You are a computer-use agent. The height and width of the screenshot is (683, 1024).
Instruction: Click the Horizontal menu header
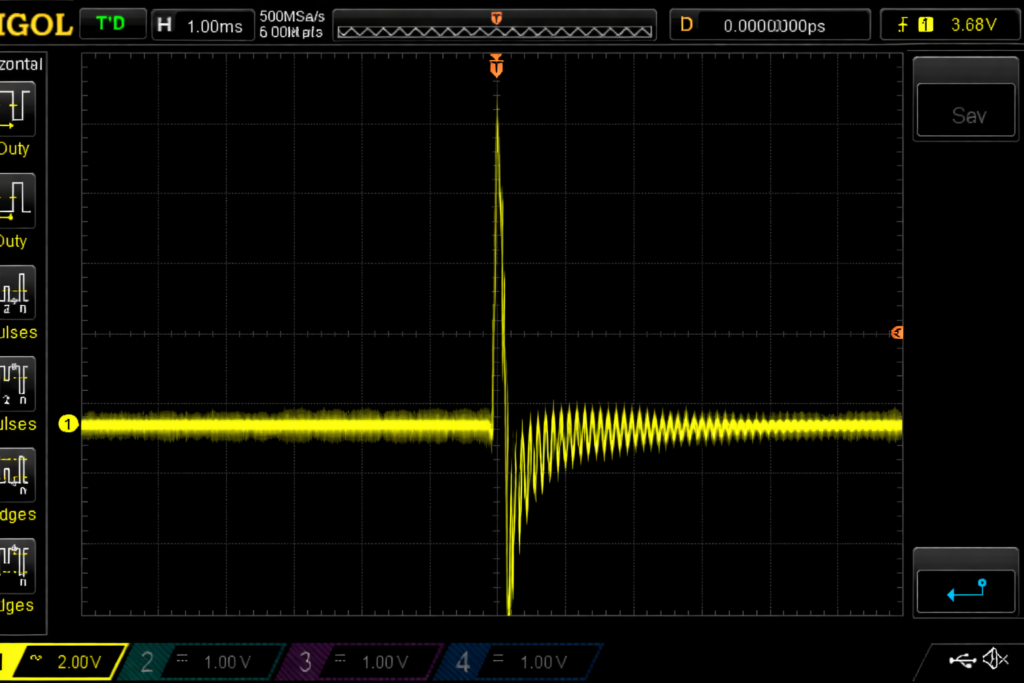[x=21, y=64]
